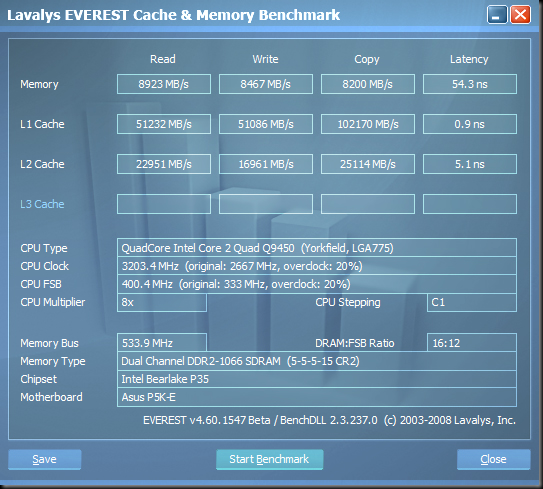Select the Memory Read result field
Image resolution: width=543 pixels, height=489 pixels.
tap(164, 84)
